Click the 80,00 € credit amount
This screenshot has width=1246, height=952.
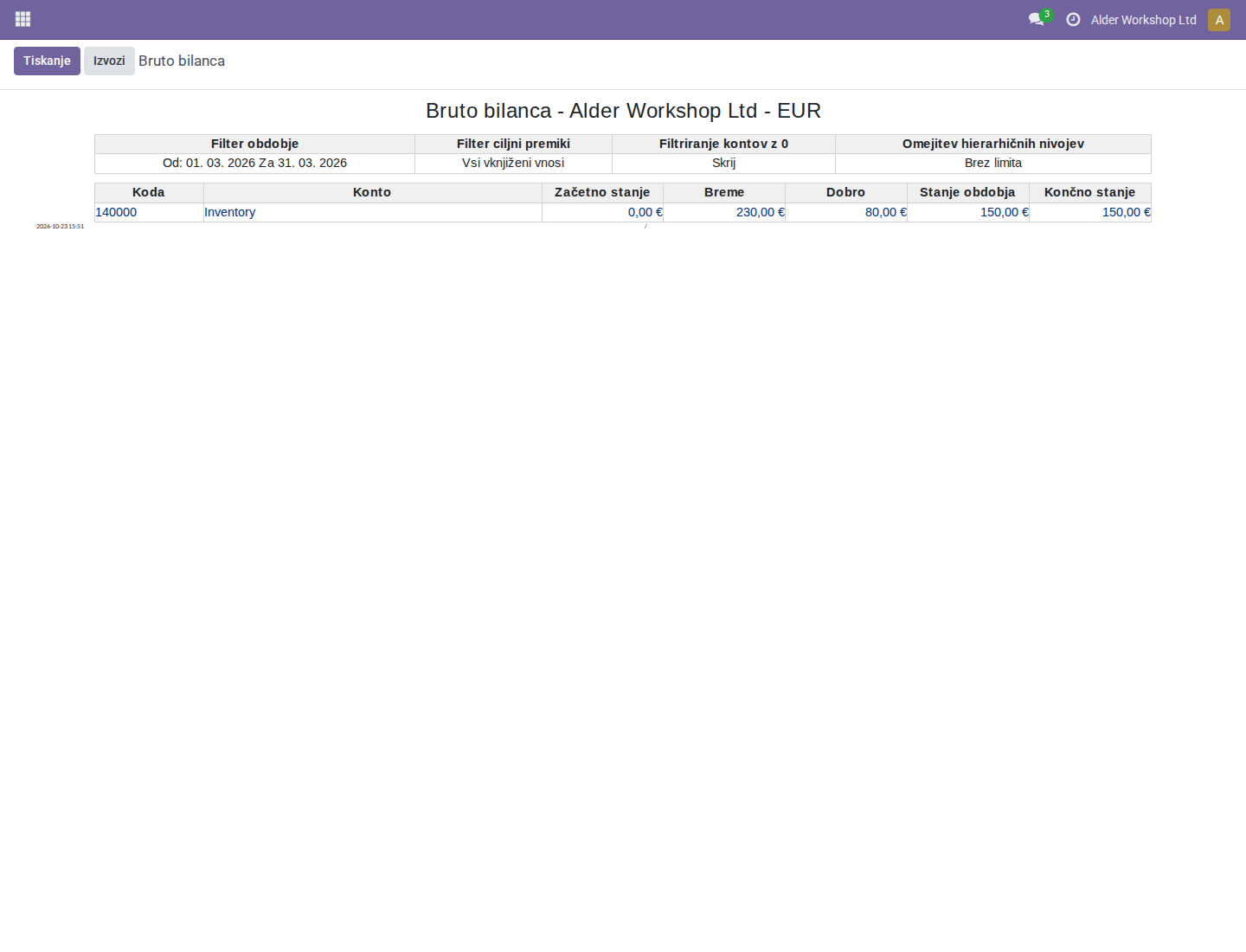[886, 212]
